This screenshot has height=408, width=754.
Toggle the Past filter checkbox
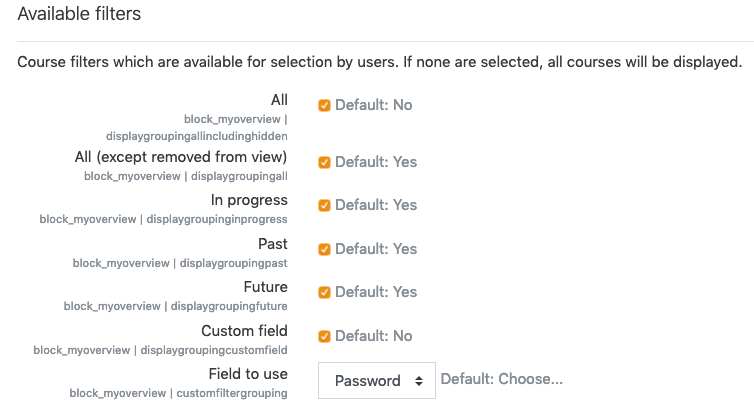324,249
